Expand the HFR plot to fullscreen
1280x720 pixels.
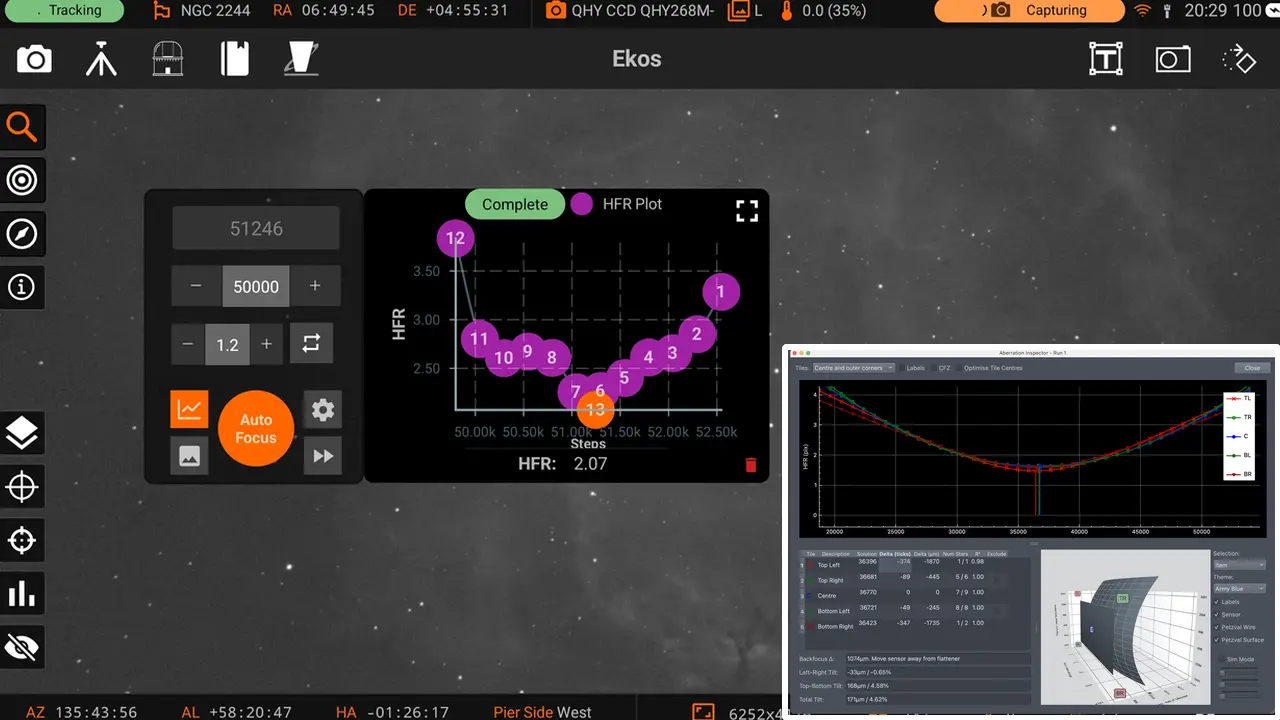click(x=747, y=211)
